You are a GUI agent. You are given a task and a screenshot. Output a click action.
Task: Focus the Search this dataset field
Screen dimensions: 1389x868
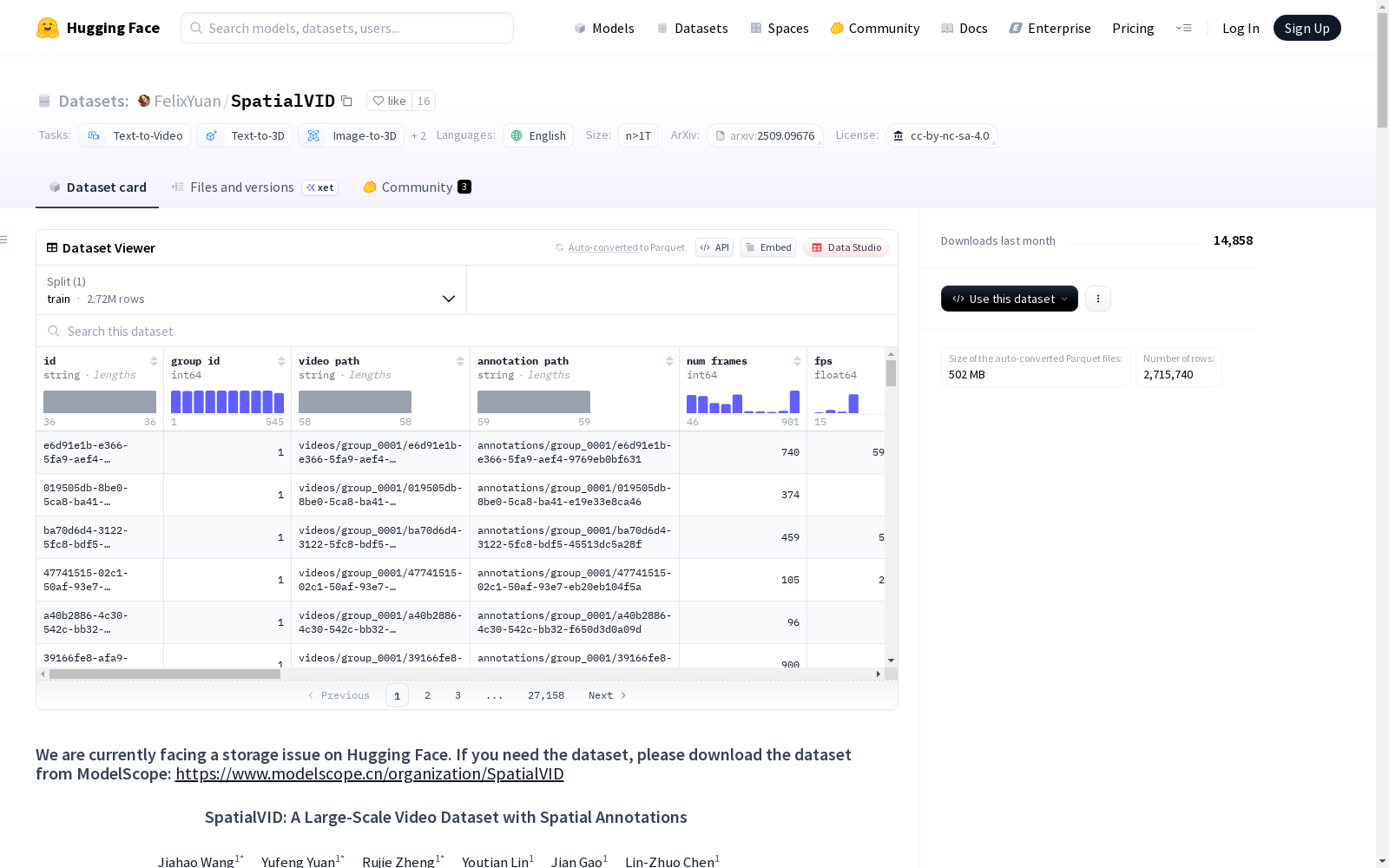[x=467, y=331]
